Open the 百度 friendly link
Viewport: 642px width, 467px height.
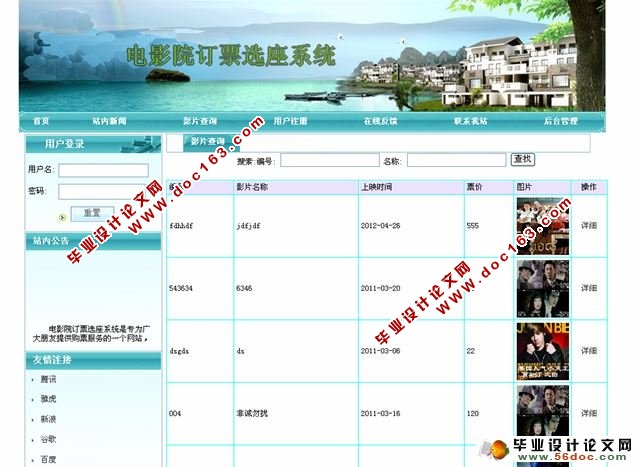coord(48,460)
